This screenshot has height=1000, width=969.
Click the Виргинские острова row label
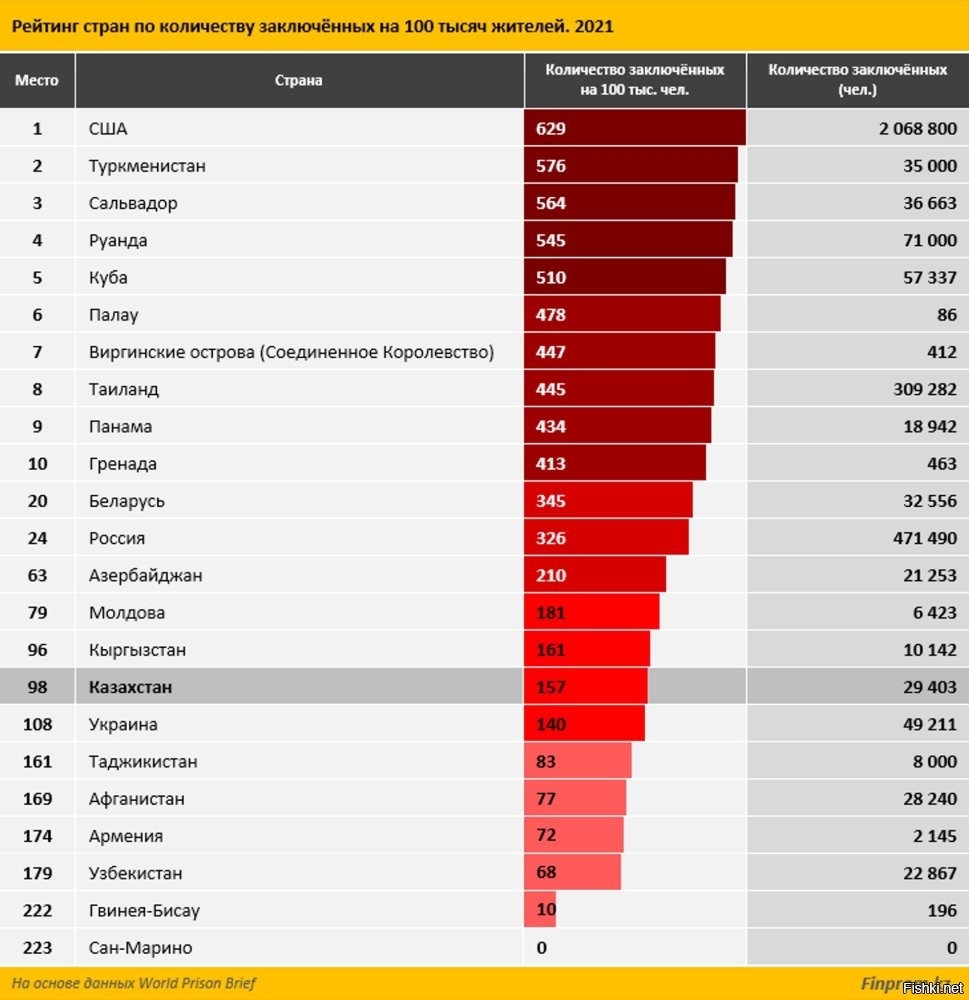(x=292, y=352)
